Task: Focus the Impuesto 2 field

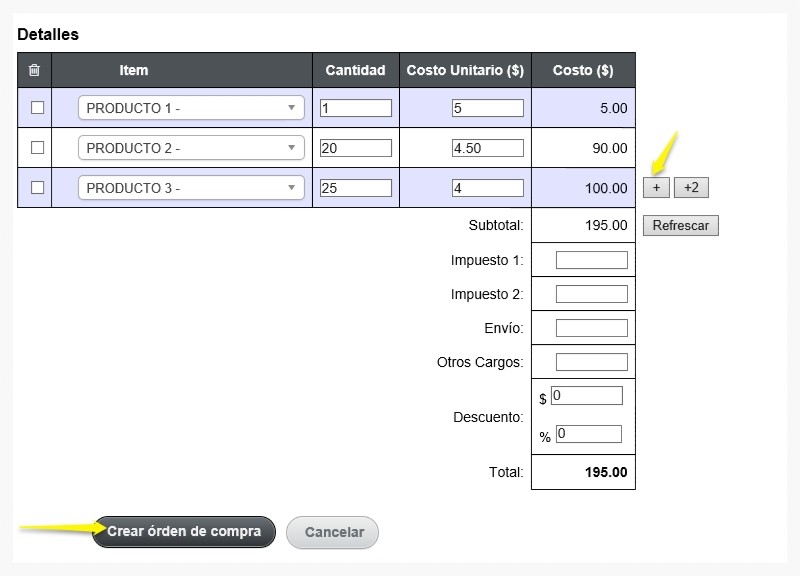Action: click(592, 294)
